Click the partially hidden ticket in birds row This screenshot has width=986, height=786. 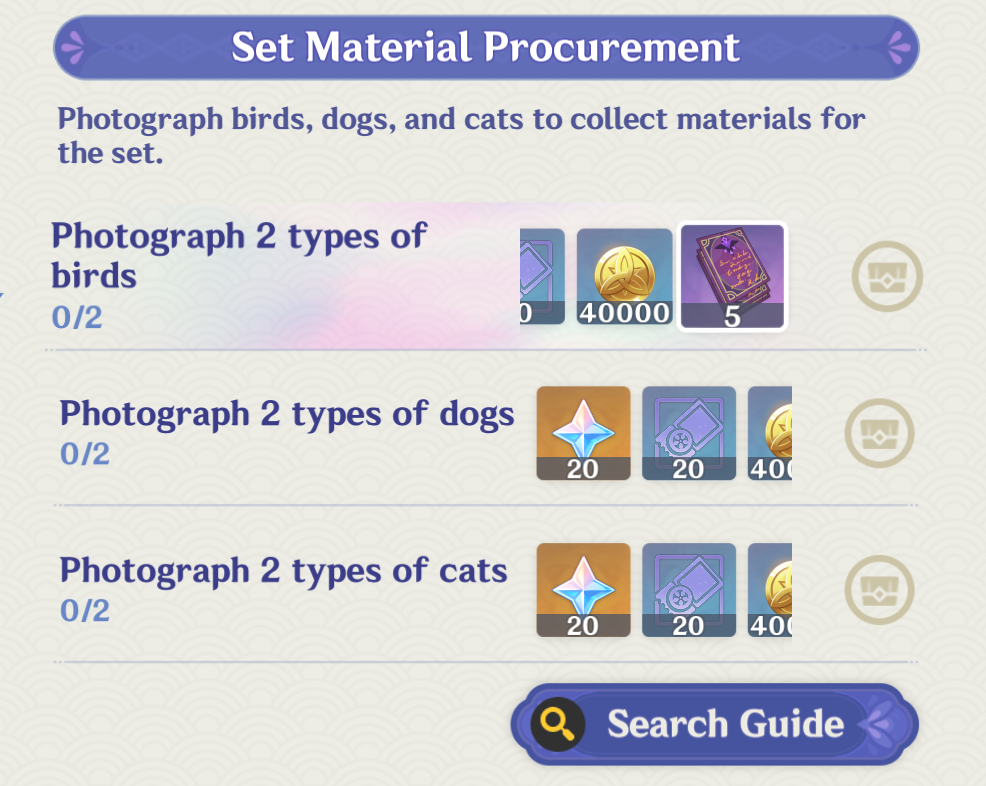point(543,276)
